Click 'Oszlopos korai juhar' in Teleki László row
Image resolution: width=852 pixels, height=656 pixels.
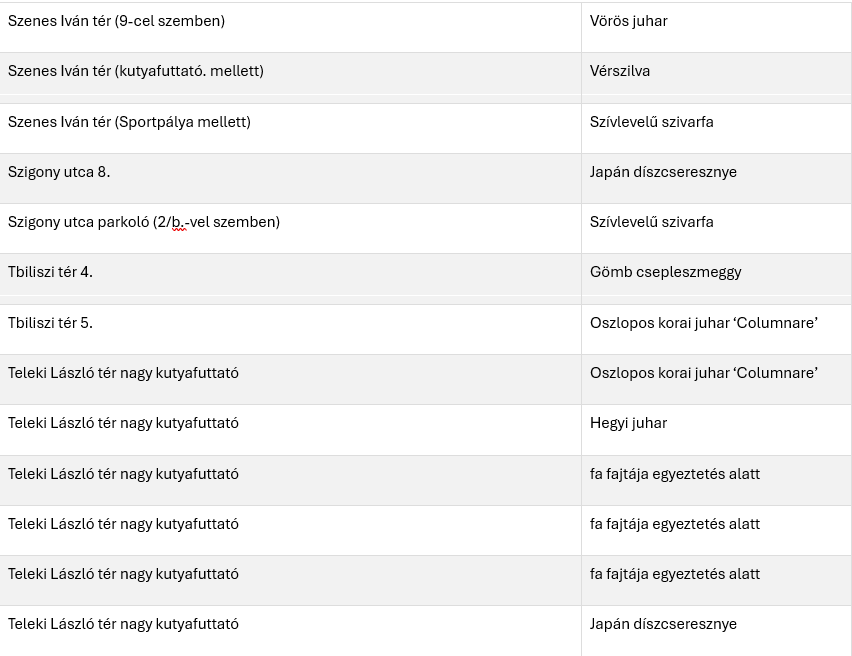tap(703, 373)
